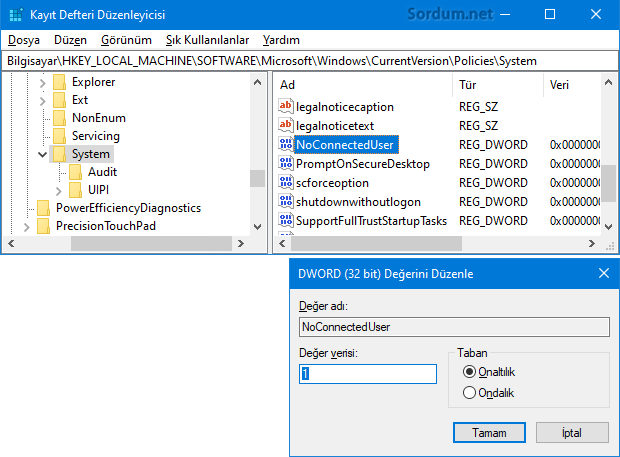Click the Registry Editor app icon in title bar
Screen dimensions: 620x457
coord(16,15)
